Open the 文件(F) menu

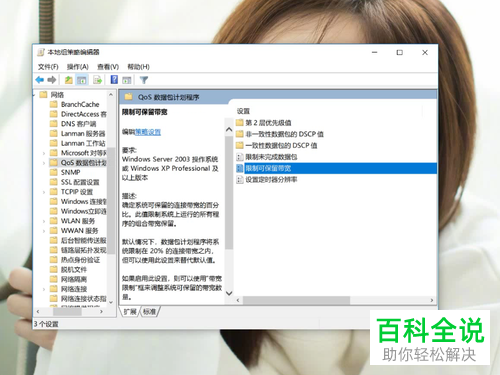48,67
